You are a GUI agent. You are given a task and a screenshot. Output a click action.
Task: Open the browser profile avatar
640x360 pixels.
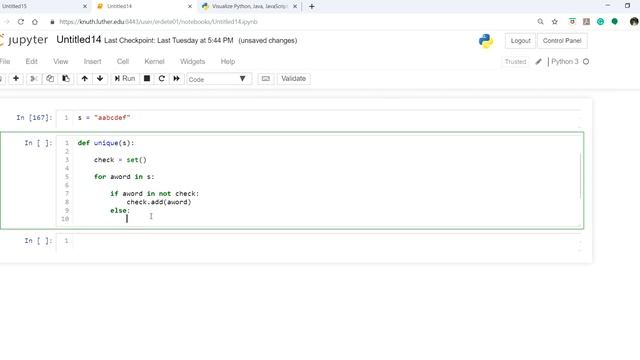(x=634, y=22)
